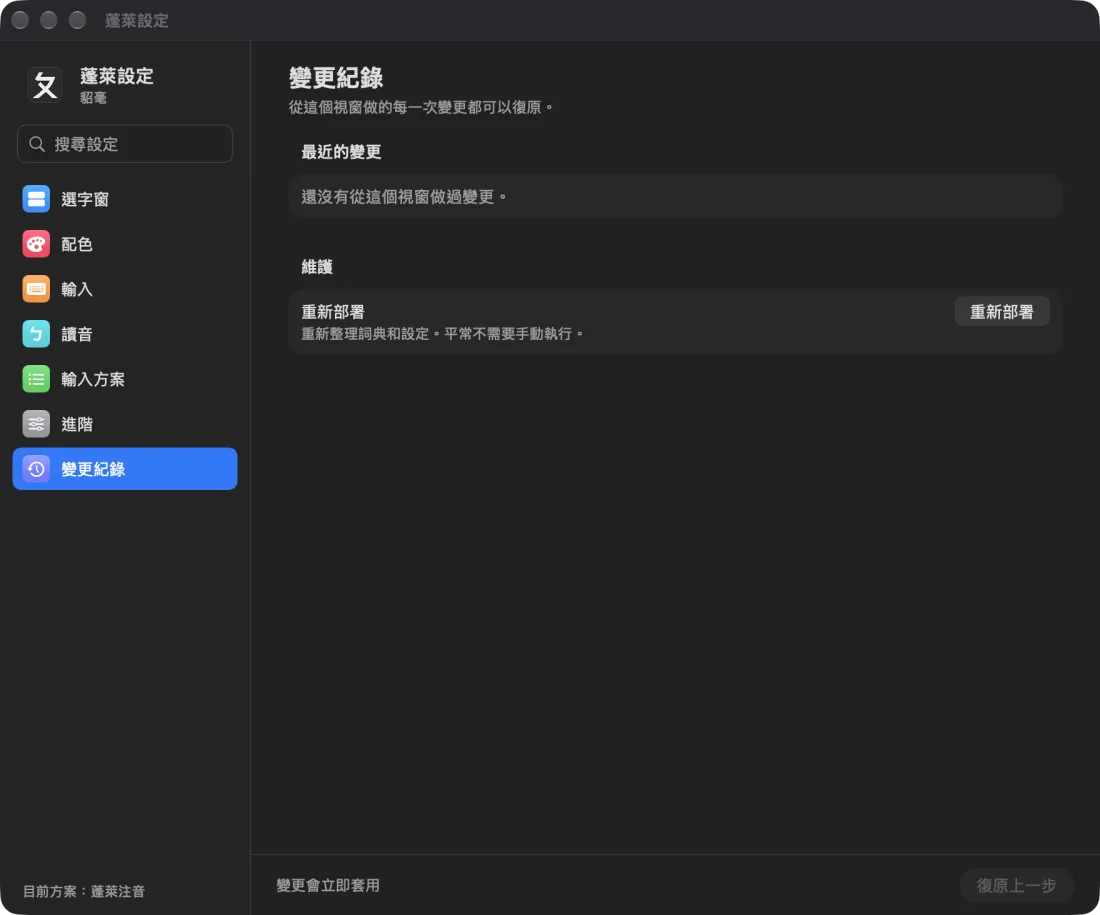The image size is (1100, 915).
Task: Switch to the 選字窗 section label
Action: click(85, 199)
